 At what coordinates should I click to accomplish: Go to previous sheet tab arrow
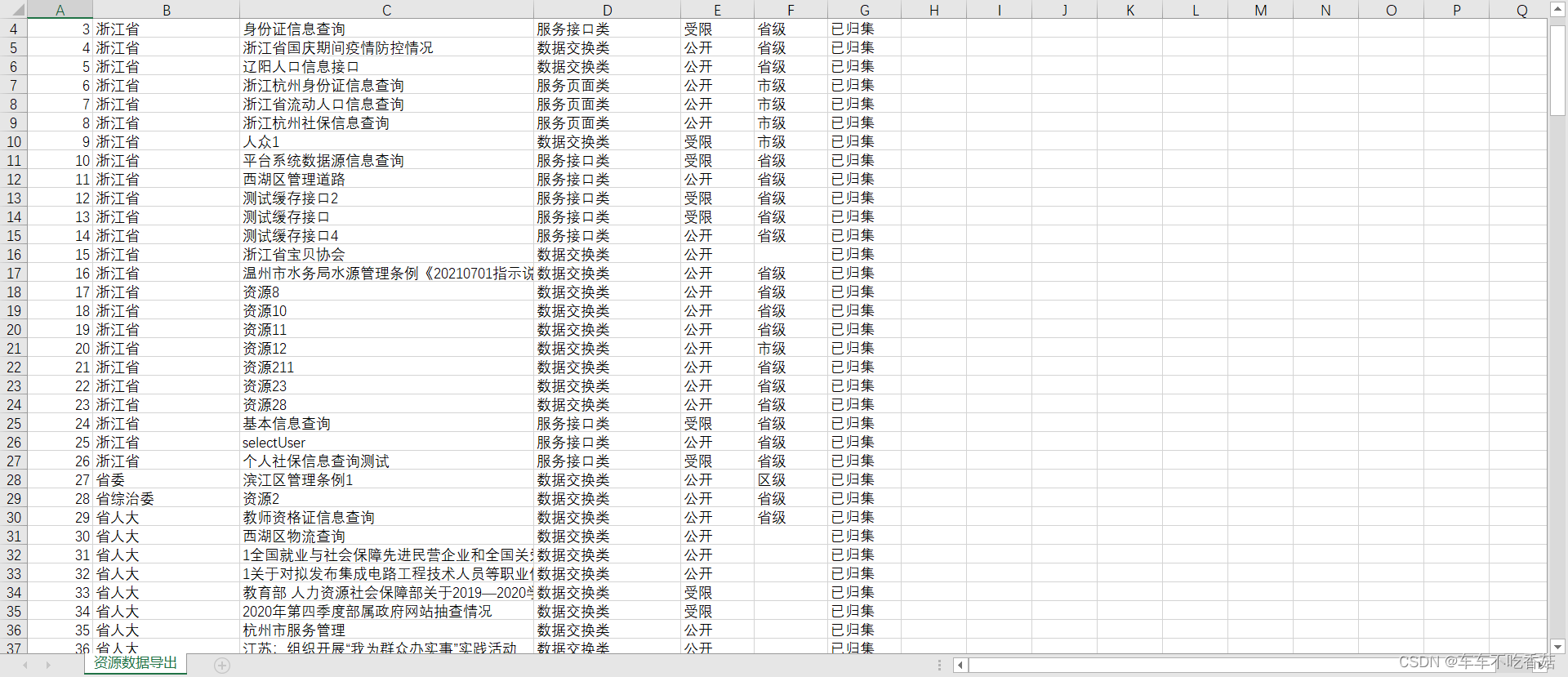tap(25, 666)
